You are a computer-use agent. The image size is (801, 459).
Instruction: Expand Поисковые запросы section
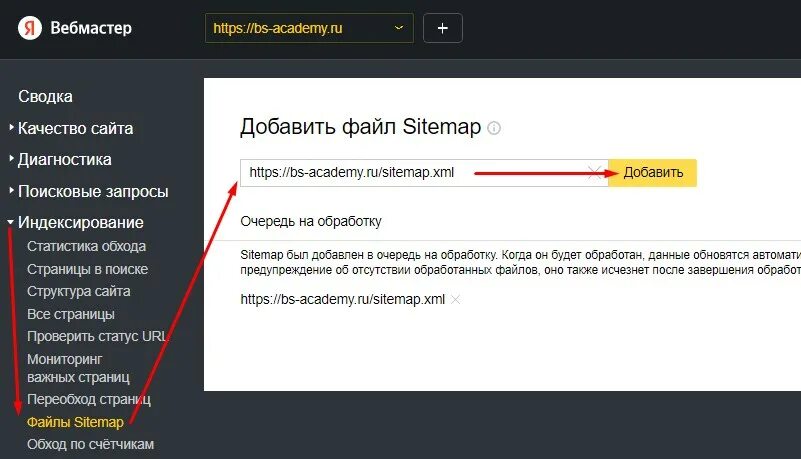pos(93,191)
